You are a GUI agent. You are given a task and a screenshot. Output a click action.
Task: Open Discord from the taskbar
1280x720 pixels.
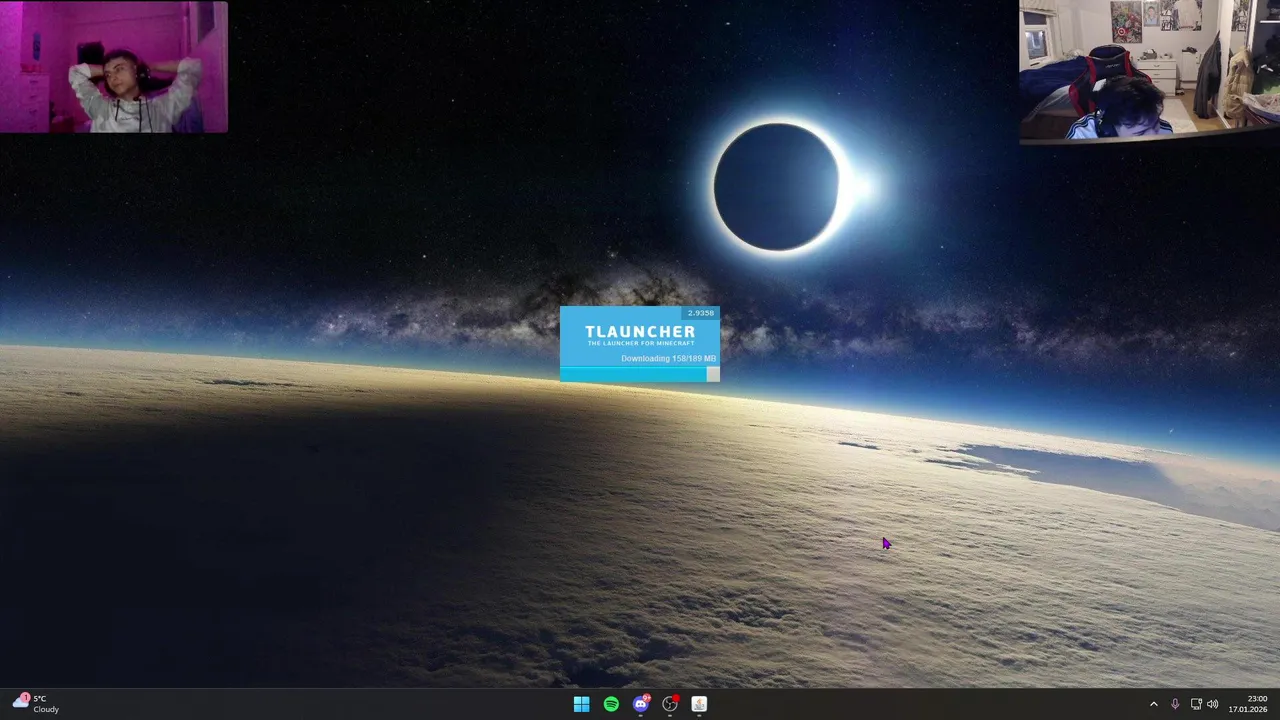point(641,704)
